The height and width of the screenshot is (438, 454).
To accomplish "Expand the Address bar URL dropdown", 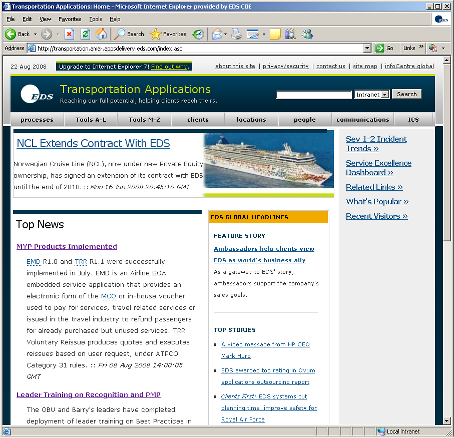I will [x=367, y=48].
